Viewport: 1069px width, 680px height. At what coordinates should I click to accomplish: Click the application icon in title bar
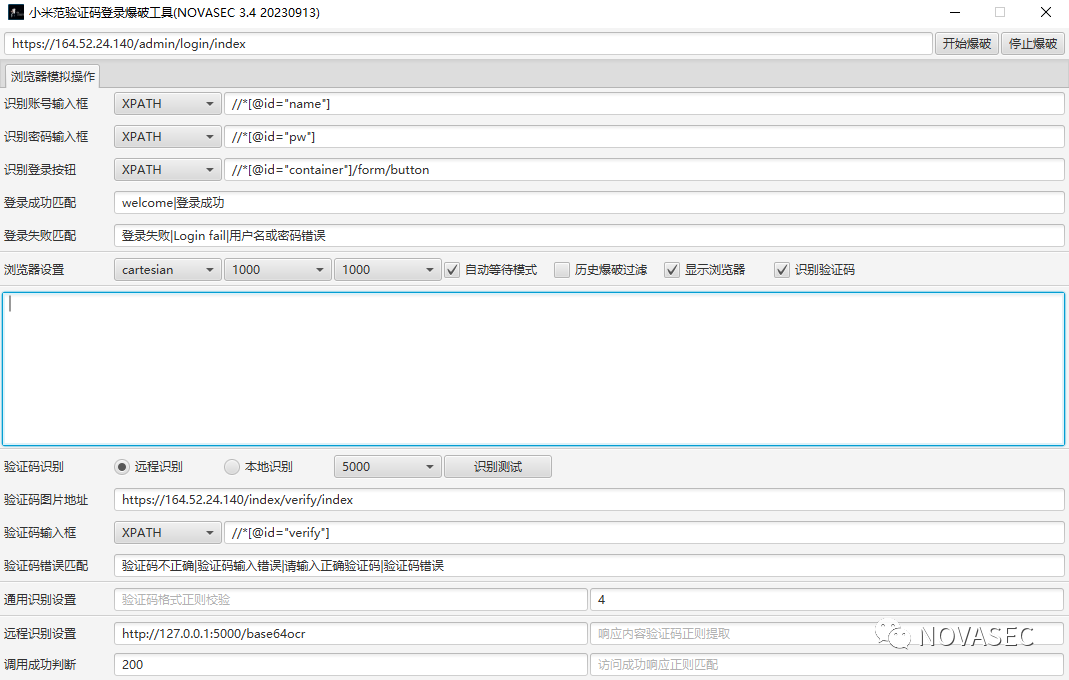click(16, 12)
